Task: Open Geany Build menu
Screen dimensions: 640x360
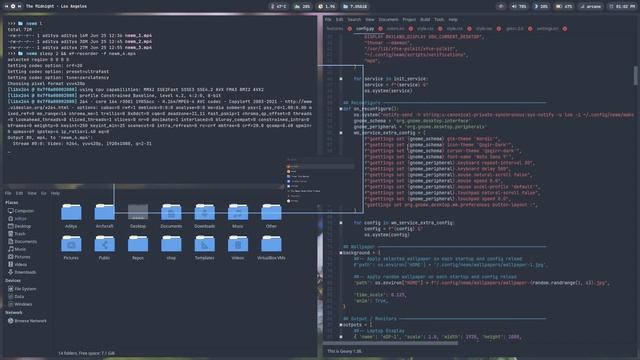Action: (x=425, y=20)
